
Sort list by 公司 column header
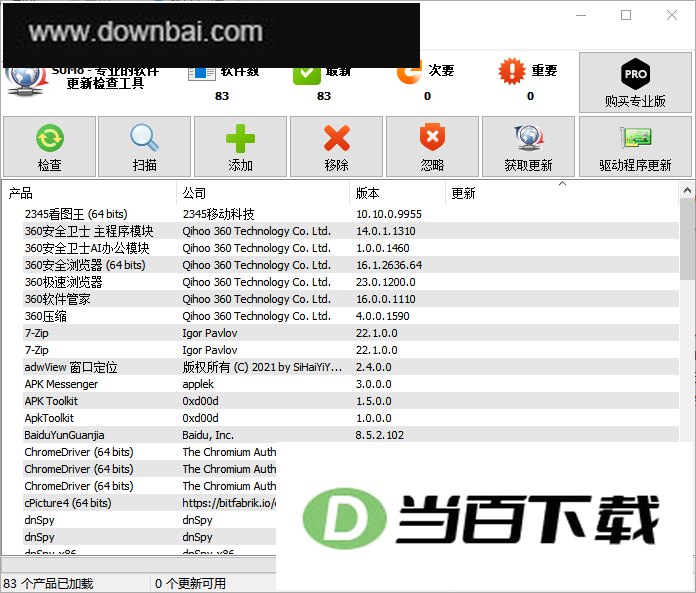click(263, 194)
